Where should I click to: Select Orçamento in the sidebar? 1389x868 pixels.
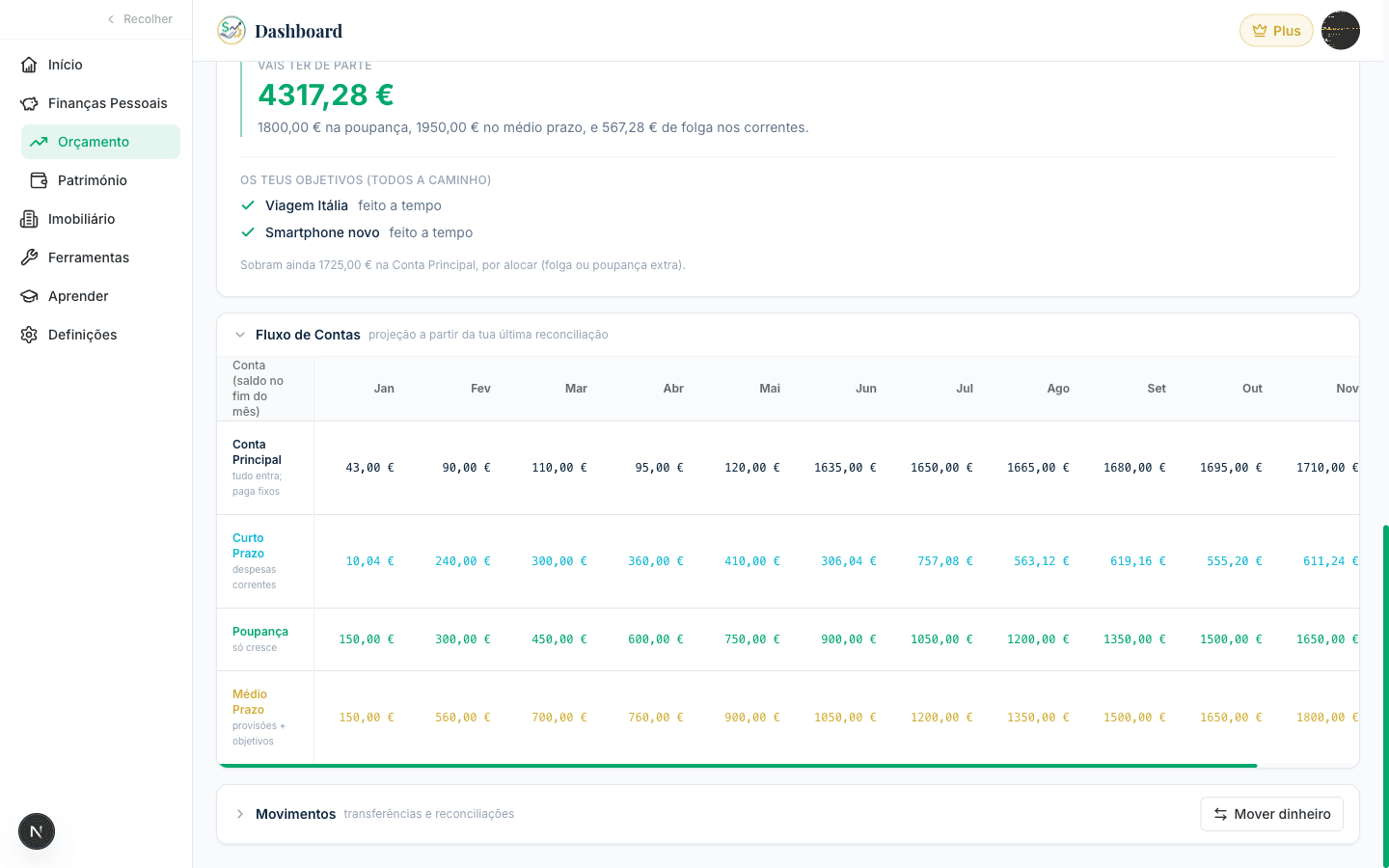(100, 142)
